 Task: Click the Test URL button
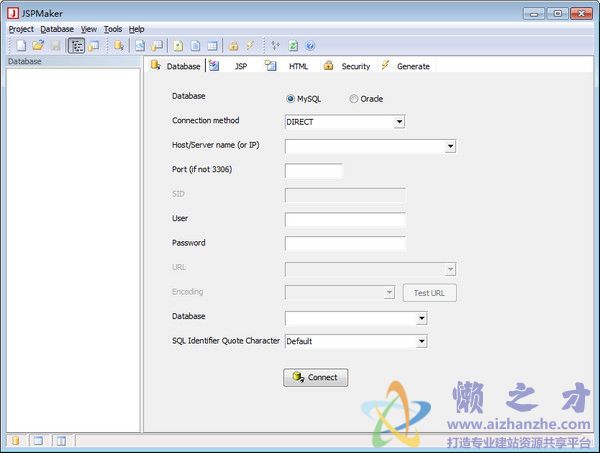429,293
